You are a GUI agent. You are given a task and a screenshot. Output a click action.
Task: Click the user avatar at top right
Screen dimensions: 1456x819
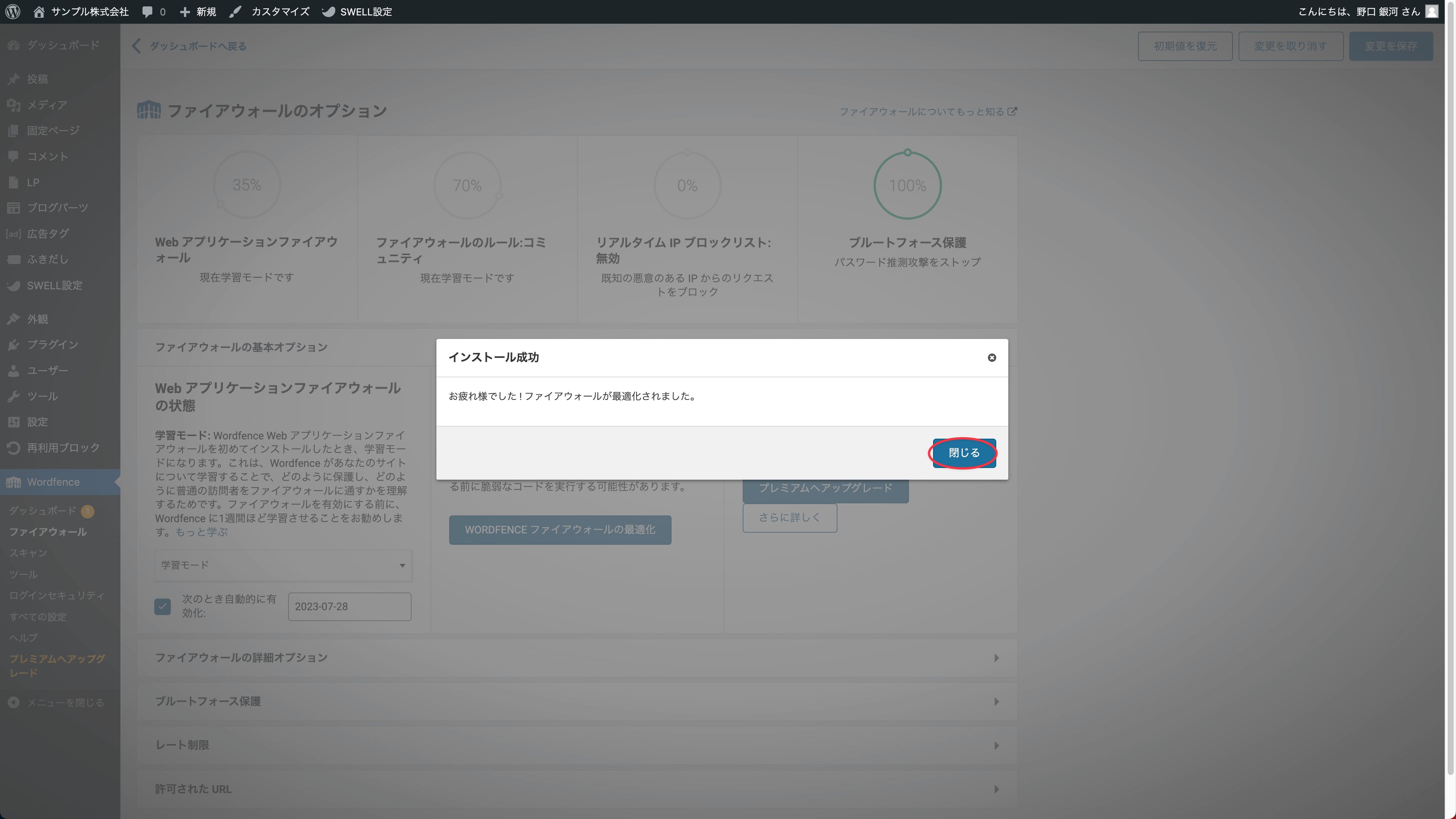click(x=1432, y=11)
